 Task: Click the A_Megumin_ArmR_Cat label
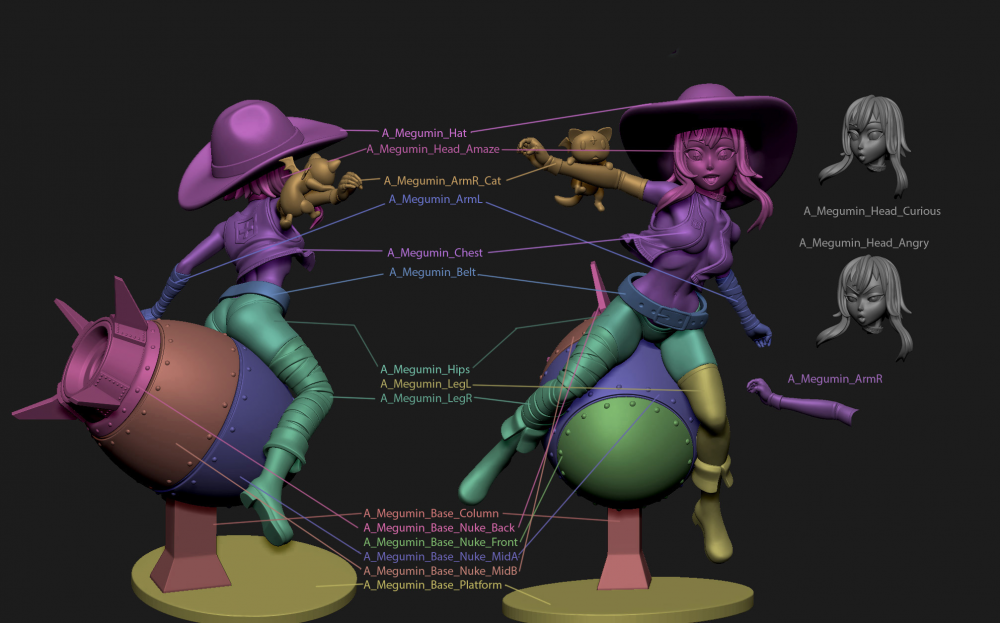click(442, 180)
